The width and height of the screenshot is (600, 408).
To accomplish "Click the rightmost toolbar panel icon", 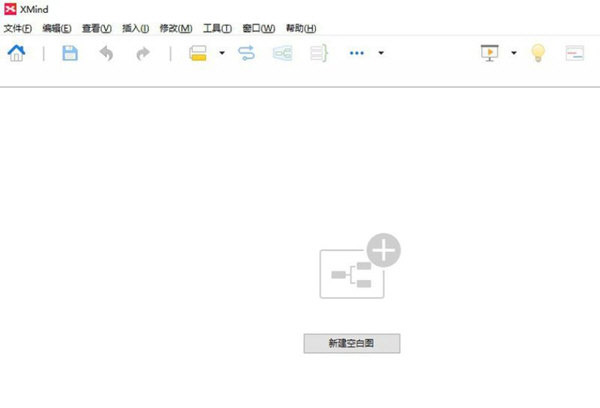I will point(575,53).
